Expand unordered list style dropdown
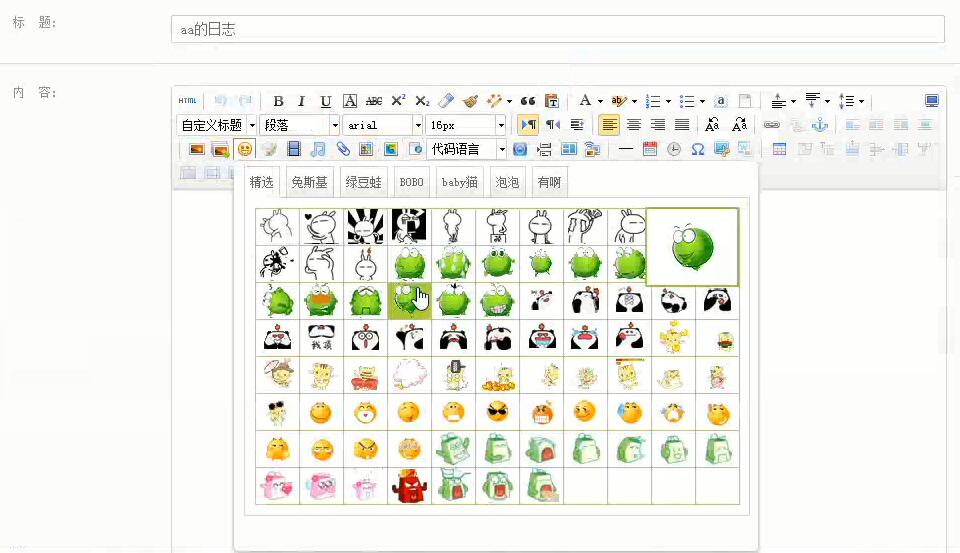 pos(702,102)
